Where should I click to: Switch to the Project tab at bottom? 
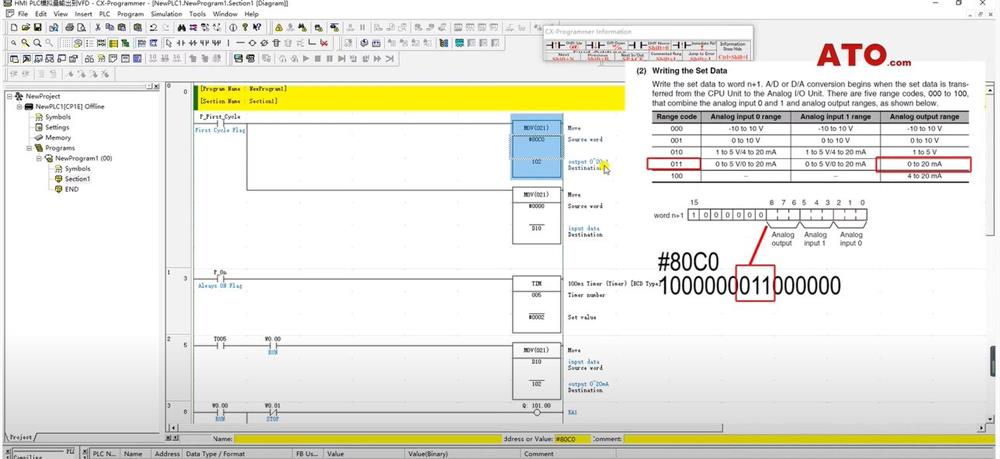coord(22,438)
